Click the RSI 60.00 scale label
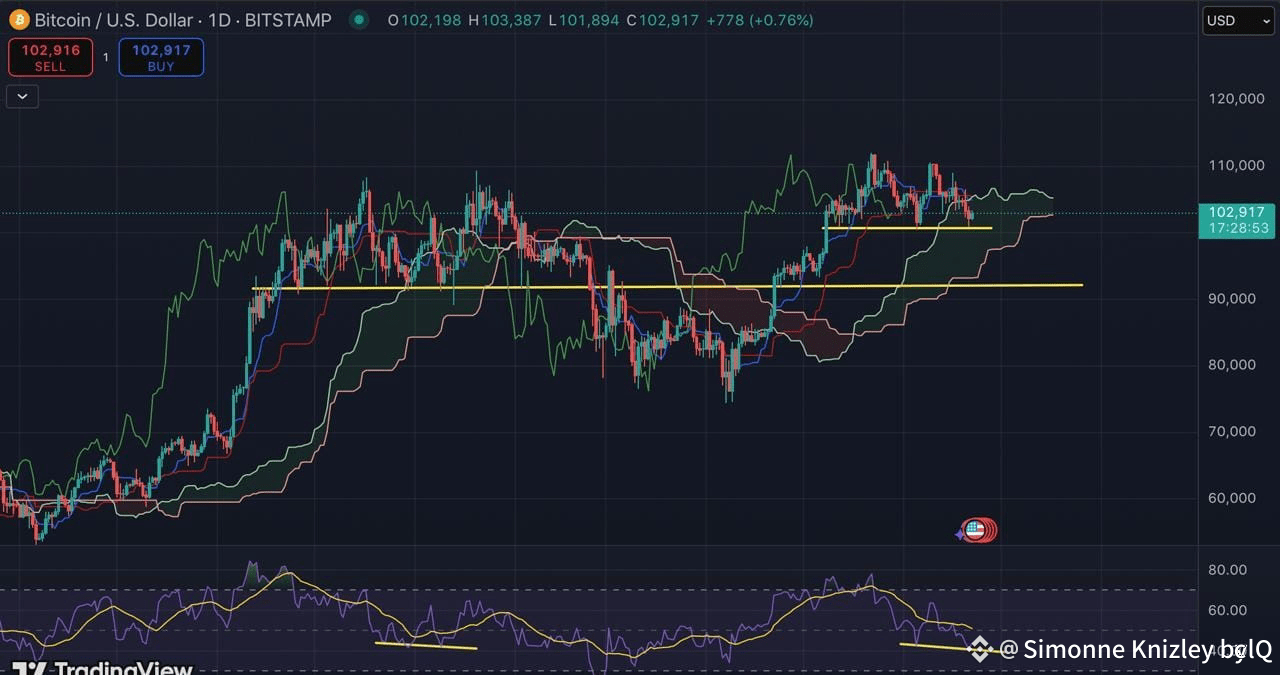 coord(1228,610)
